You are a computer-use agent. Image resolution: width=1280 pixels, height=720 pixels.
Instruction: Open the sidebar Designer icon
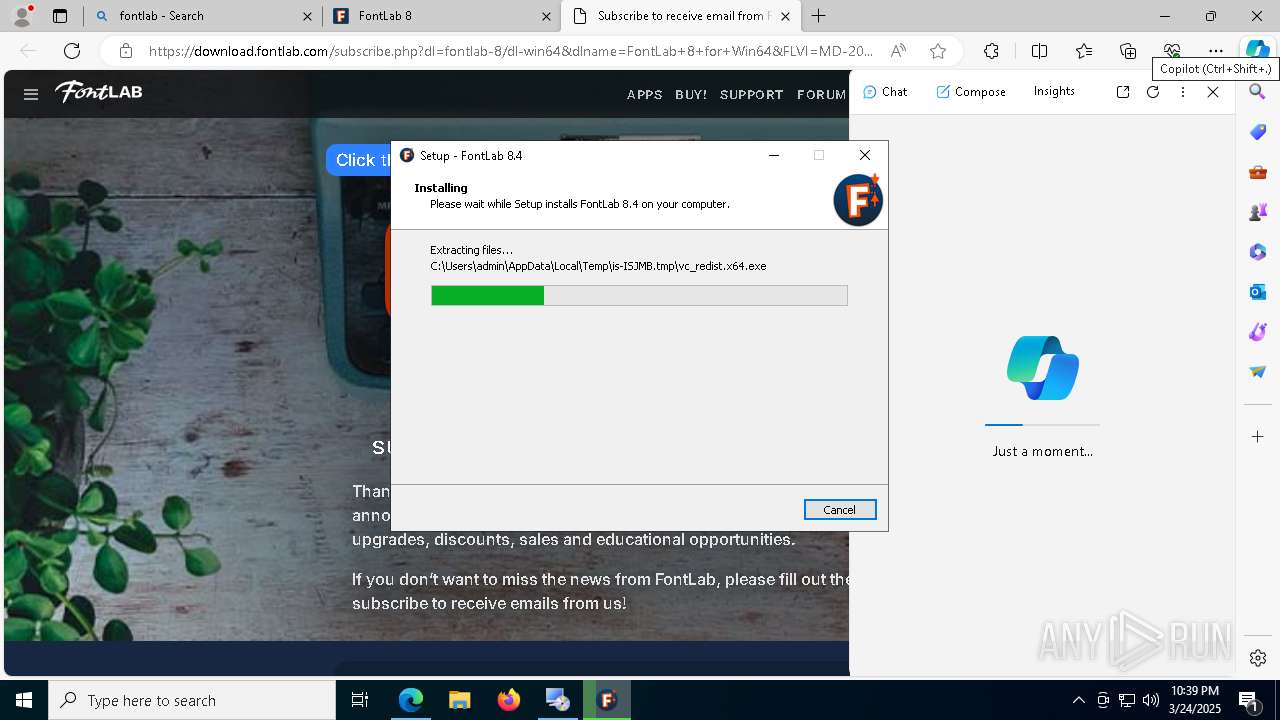[x=1258, y=332]
